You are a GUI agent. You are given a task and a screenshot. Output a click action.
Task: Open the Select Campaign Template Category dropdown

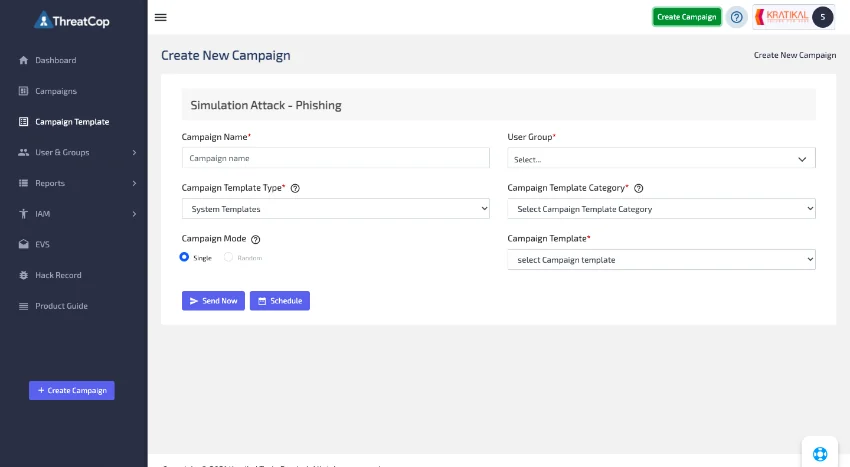(661, 209)
